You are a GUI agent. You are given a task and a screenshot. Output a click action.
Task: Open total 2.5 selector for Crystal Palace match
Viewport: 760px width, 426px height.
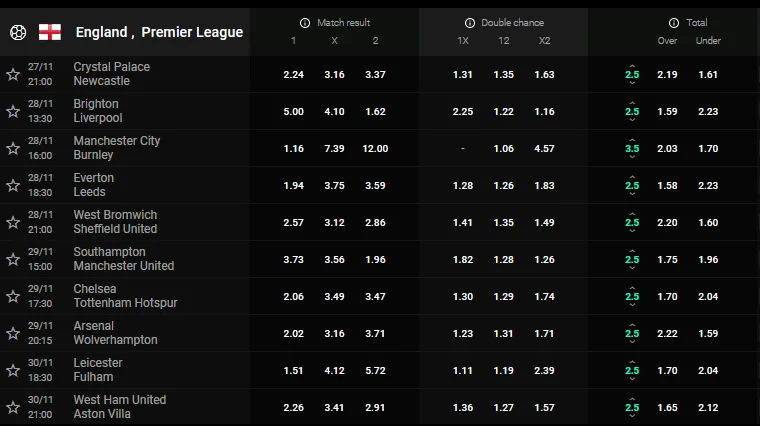(632, 74)
